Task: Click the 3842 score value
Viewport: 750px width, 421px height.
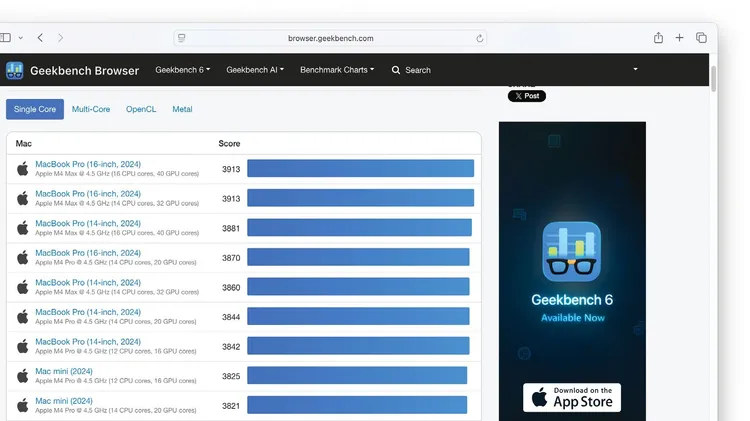Action: click(x=231, y=346)
